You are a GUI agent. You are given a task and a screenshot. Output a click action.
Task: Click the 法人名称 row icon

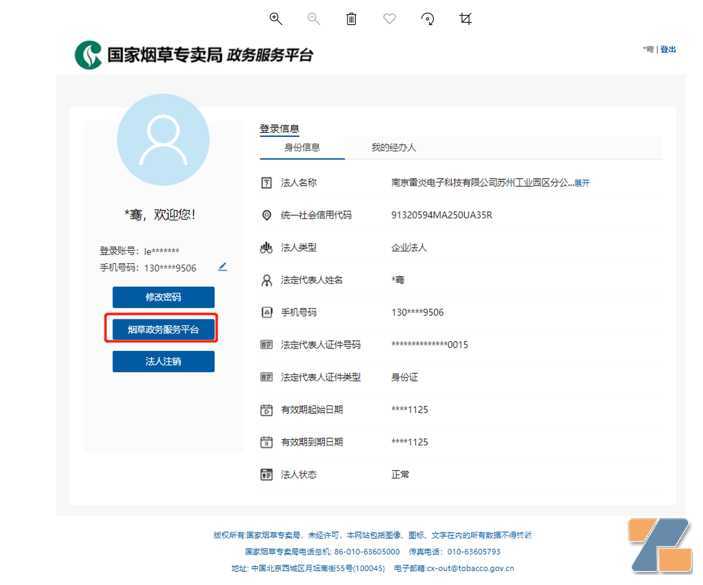coord(266,182)
